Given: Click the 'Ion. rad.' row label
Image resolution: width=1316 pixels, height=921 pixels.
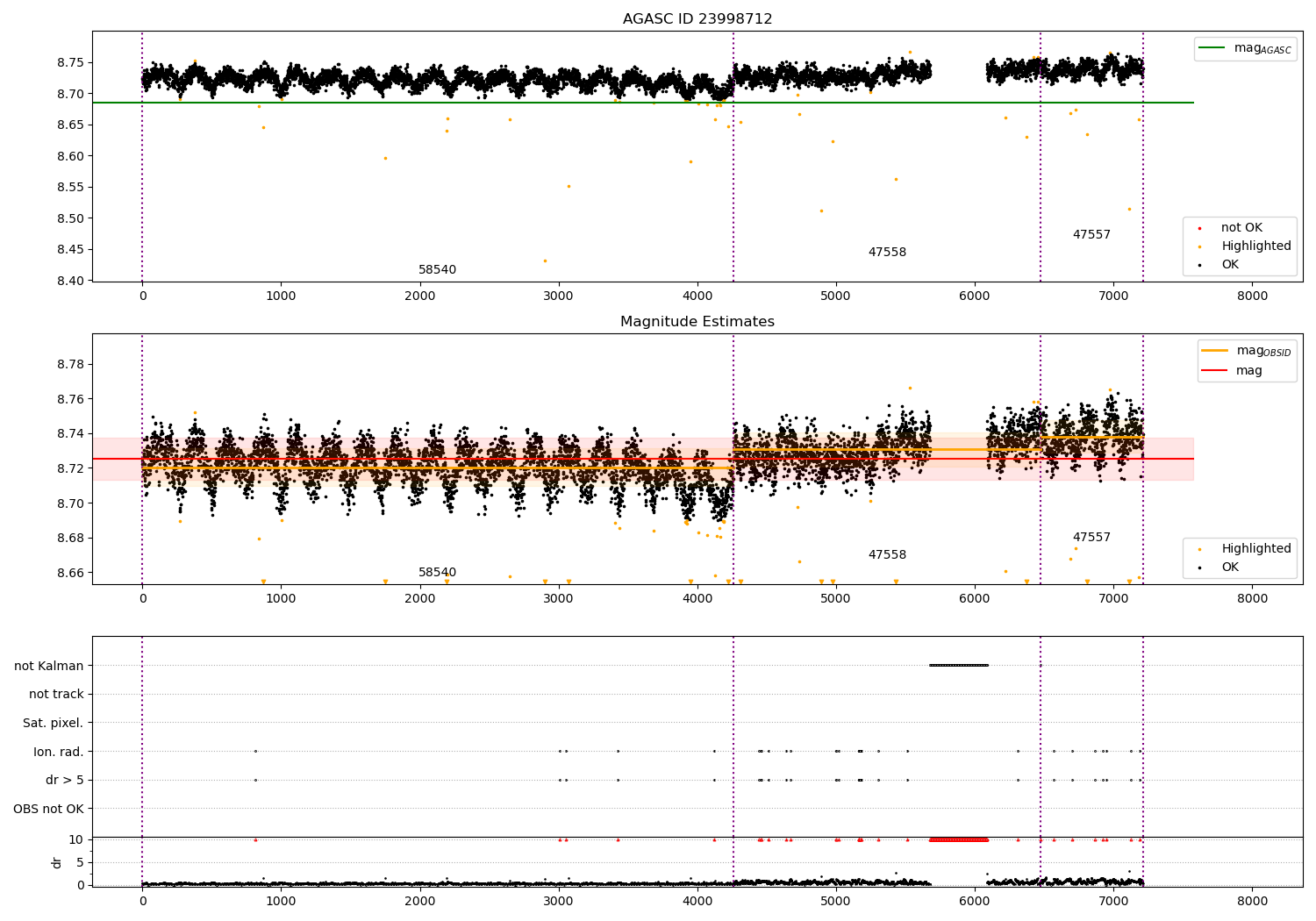Looking at the screenshot, I should tap(59, 753).
